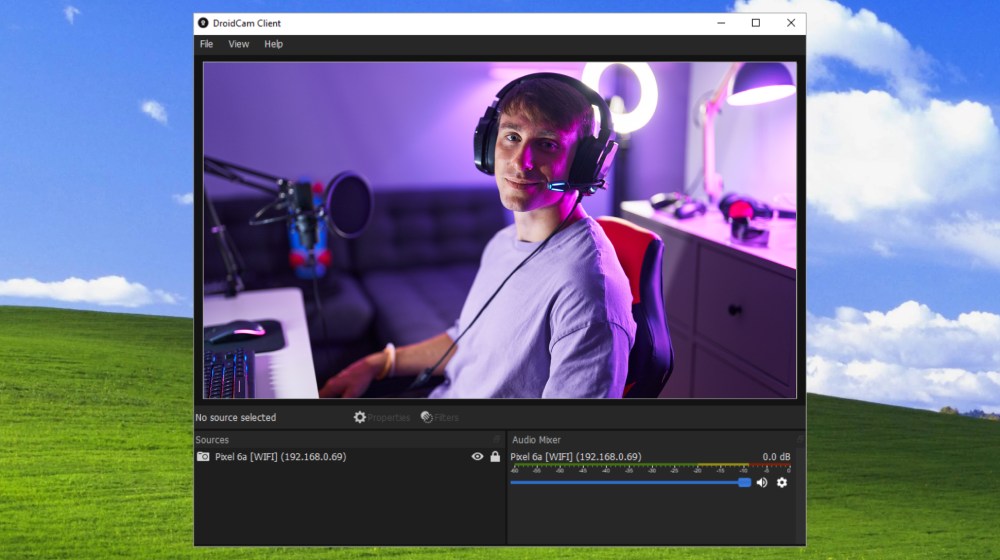Pop out the Audio Mixer dock panel
The height and width of the screenshot is (560, 1000).
800,439
